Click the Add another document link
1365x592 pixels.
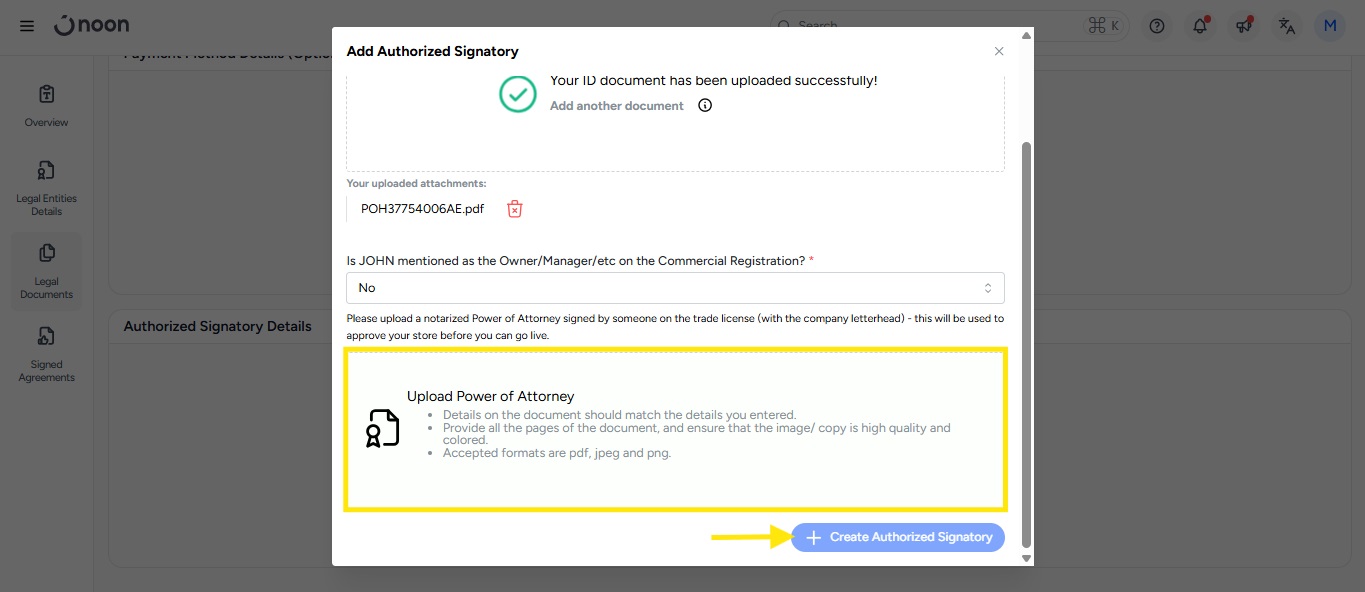(x=617, y=106)
